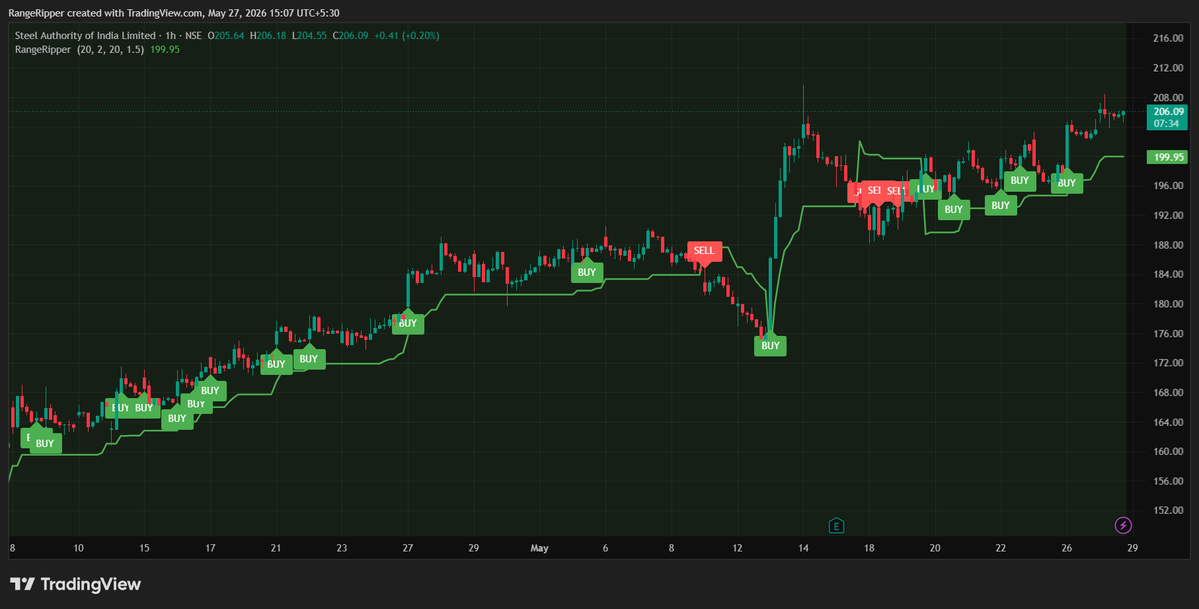Image resolution: width=1199 pixels, height=609 pixels.
Task: Click the date label 21 on time axis
Action: [x=276, y=549]
